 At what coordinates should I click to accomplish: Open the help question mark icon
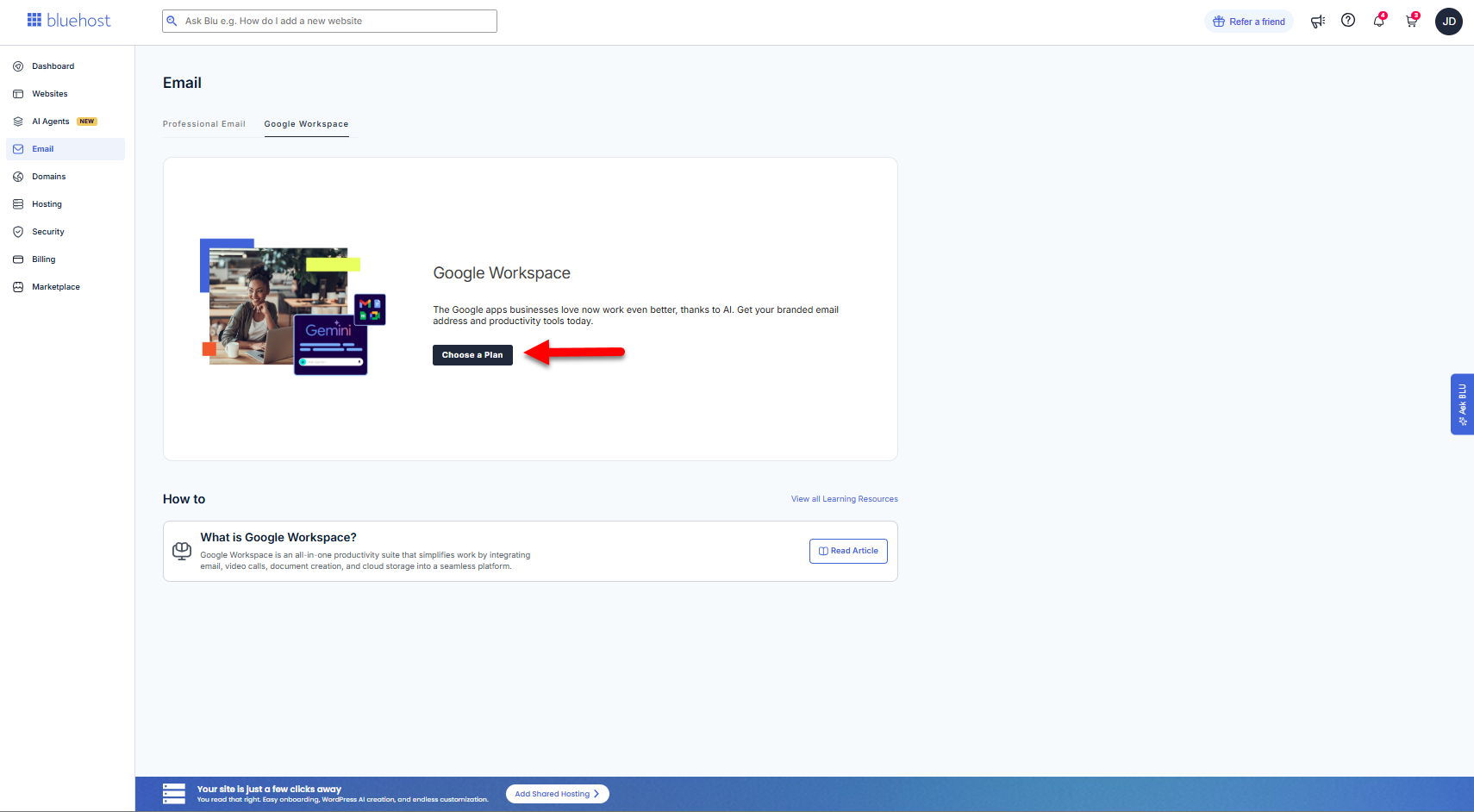tap(1348, 21)
